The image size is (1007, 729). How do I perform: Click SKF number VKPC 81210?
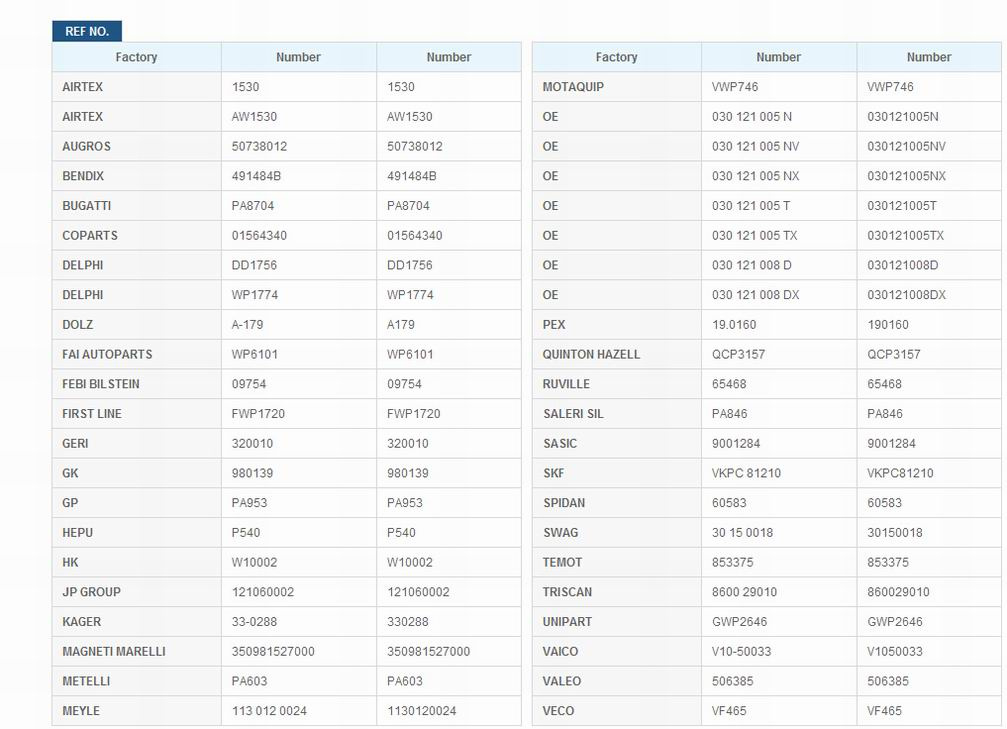746,473
